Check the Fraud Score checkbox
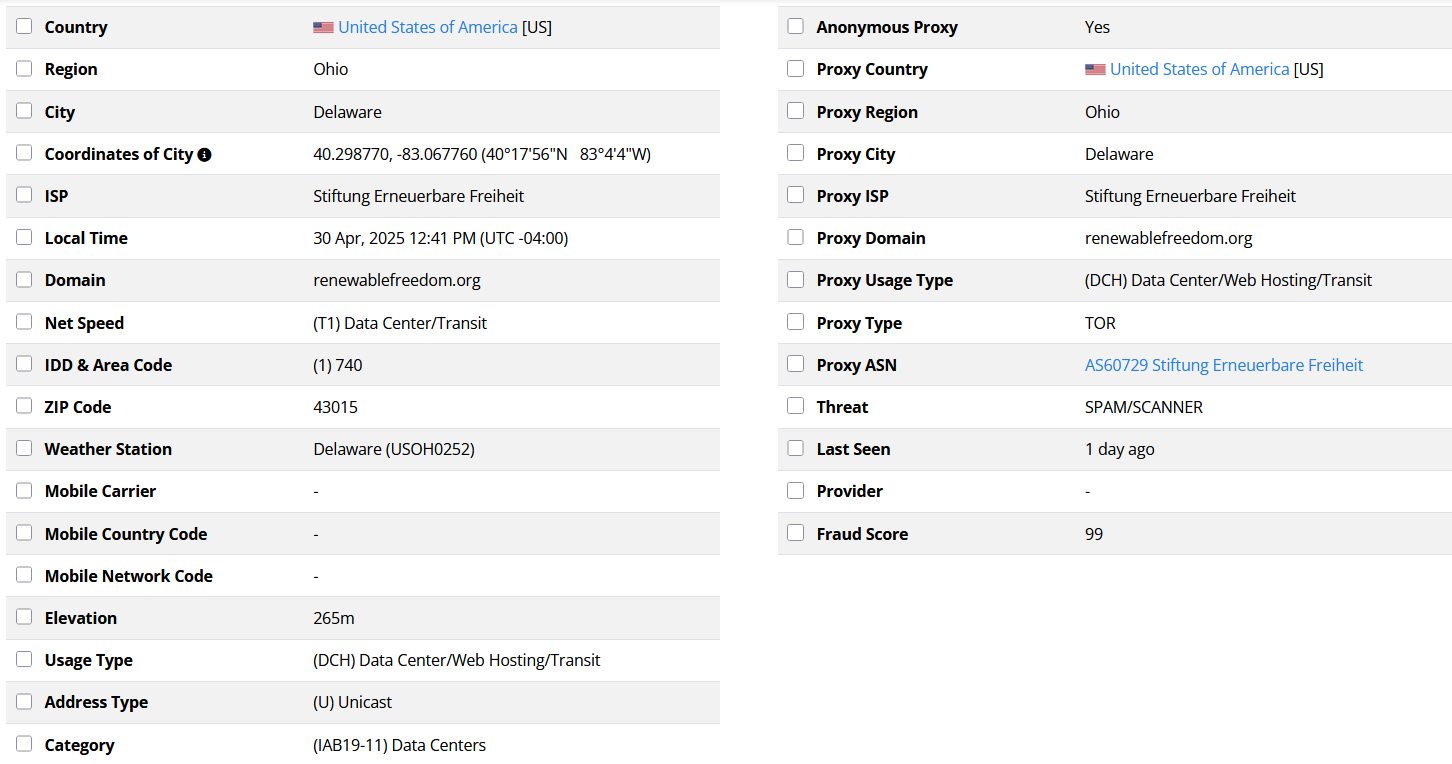This screenshot has height=764, width=1452. (796, 533)
